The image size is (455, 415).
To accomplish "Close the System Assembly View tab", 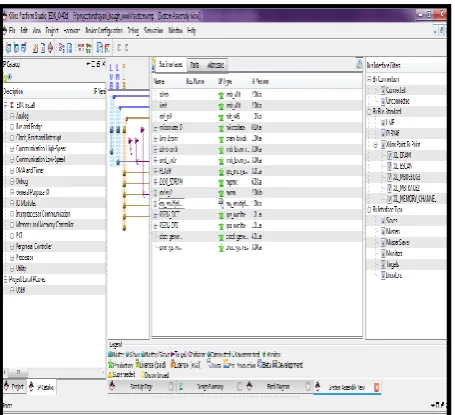I will (x=377, y=387).
